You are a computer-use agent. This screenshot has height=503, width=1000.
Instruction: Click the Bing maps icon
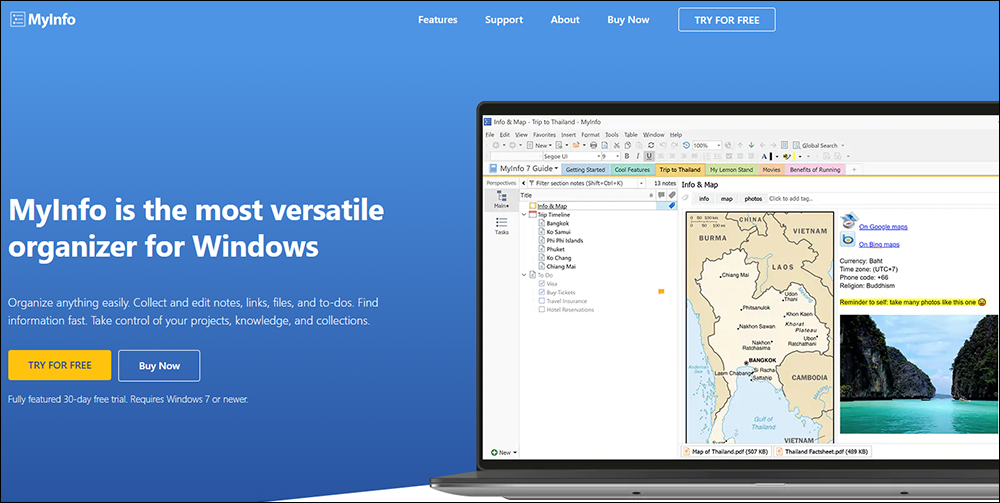[848, 240]
